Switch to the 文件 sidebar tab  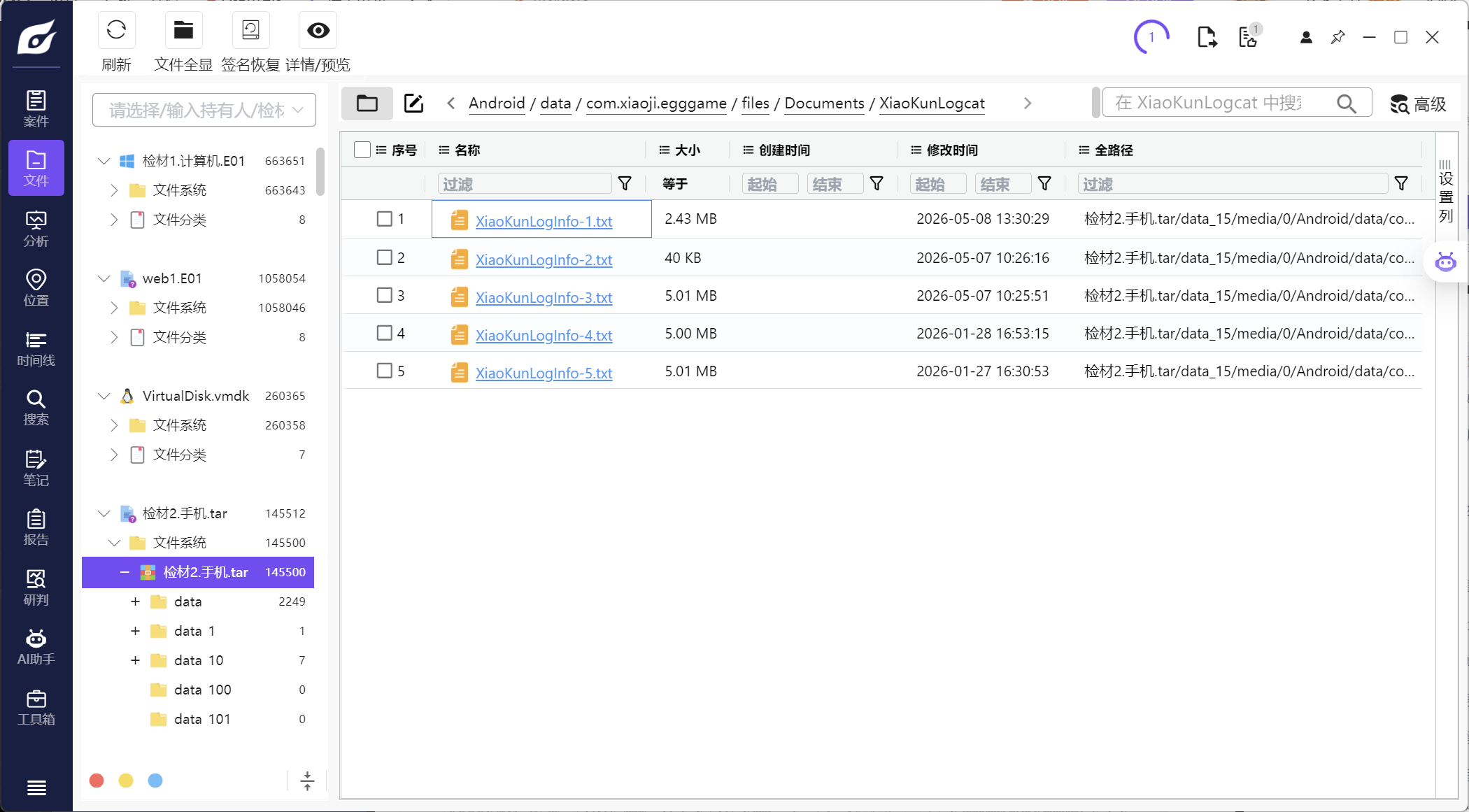pyautogui.click(x=36, y=168)
